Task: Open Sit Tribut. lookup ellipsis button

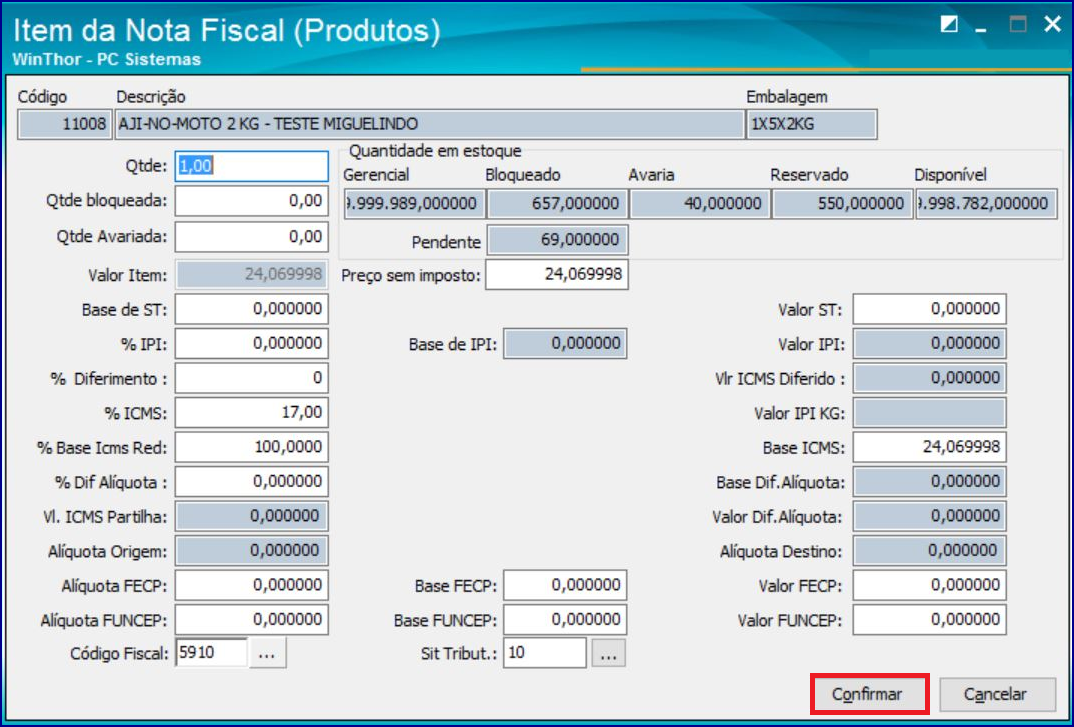Action: point(608,653)
